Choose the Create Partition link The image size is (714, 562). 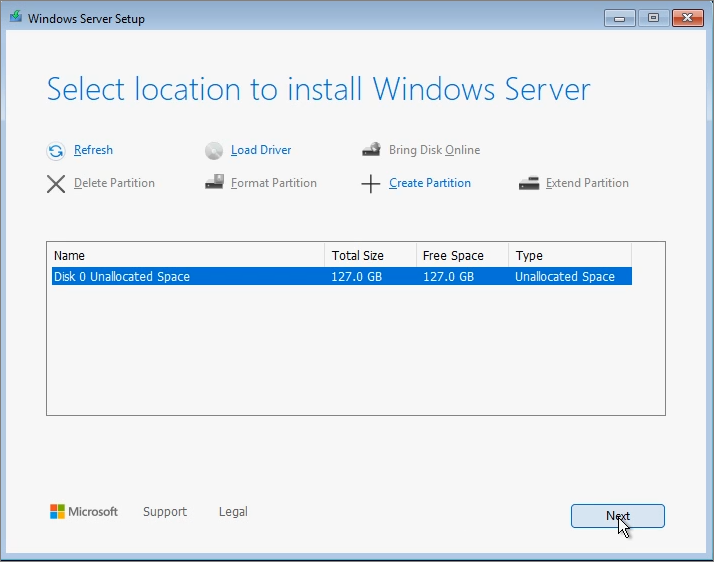[x=430, y=183]
